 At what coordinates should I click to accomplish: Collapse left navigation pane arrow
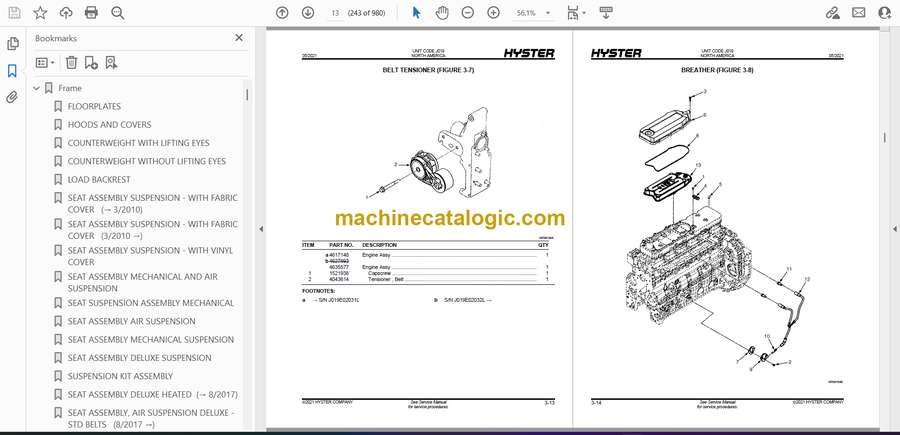(x=261, y=229)
